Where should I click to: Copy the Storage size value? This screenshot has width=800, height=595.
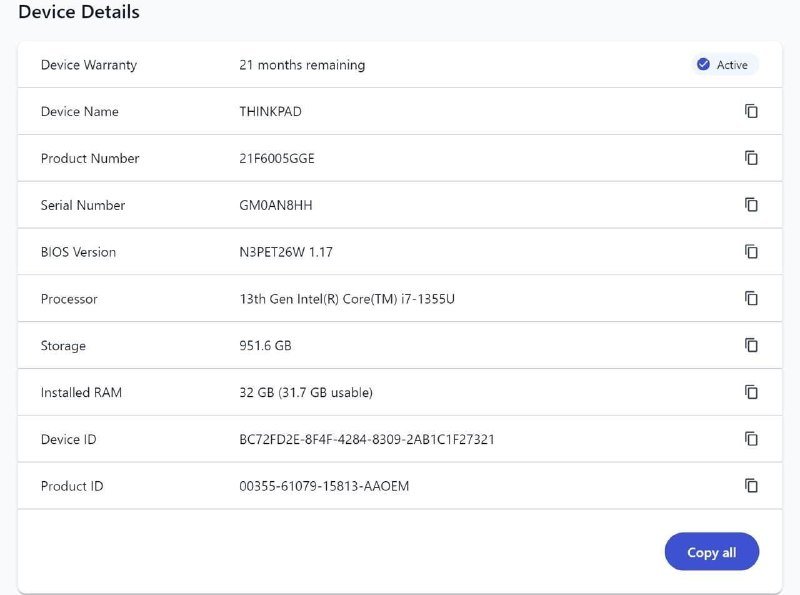tap(751, 345)
